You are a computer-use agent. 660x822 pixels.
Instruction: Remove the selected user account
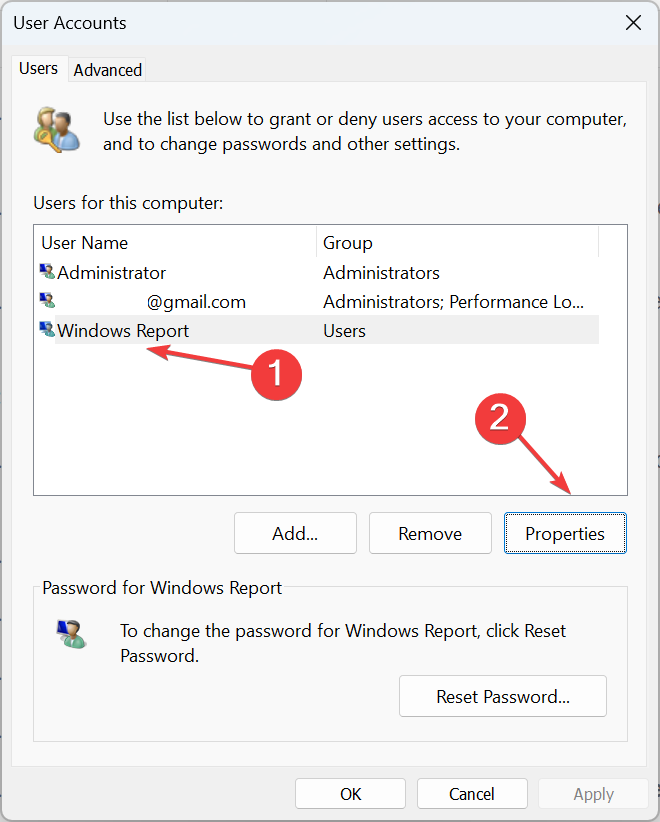click(x=430, y=533)
